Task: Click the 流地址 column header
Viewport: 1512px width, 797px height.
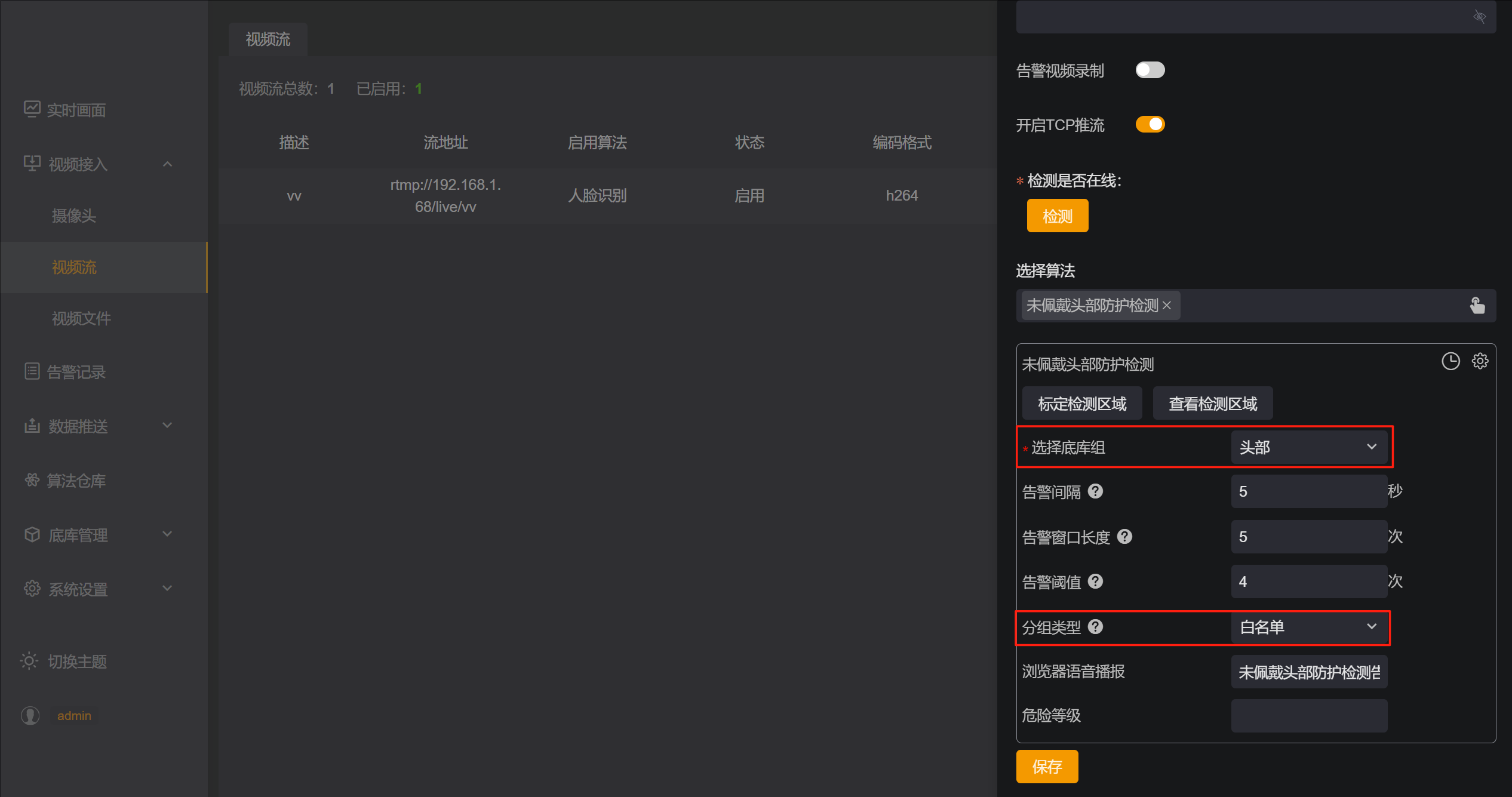Action: pyautogui.click(x=445, y=142)
